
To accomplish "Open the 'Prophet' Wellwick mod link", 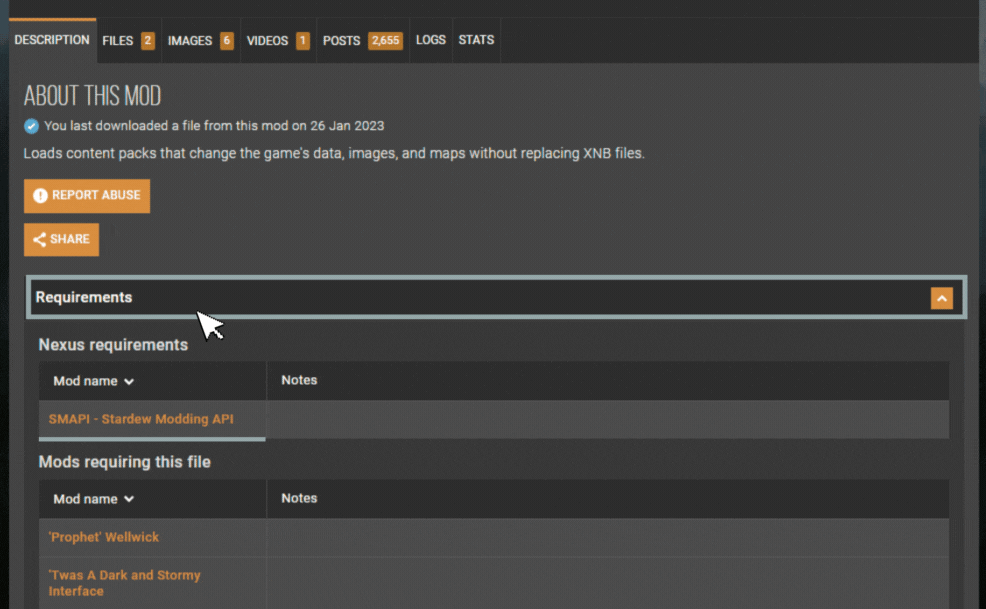I will click(x=104, y=537).
